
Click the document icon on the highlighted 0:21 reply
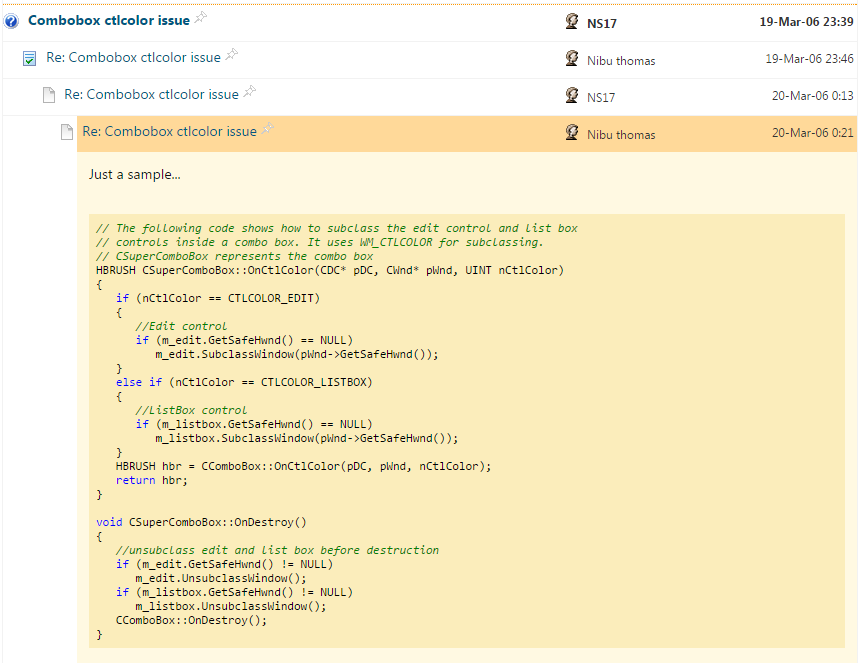point(67,132)
